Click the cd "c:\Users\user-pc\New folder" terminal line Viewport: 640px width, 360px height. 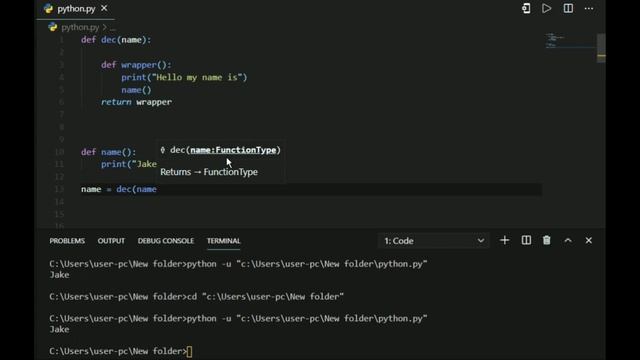click(196, 297)
